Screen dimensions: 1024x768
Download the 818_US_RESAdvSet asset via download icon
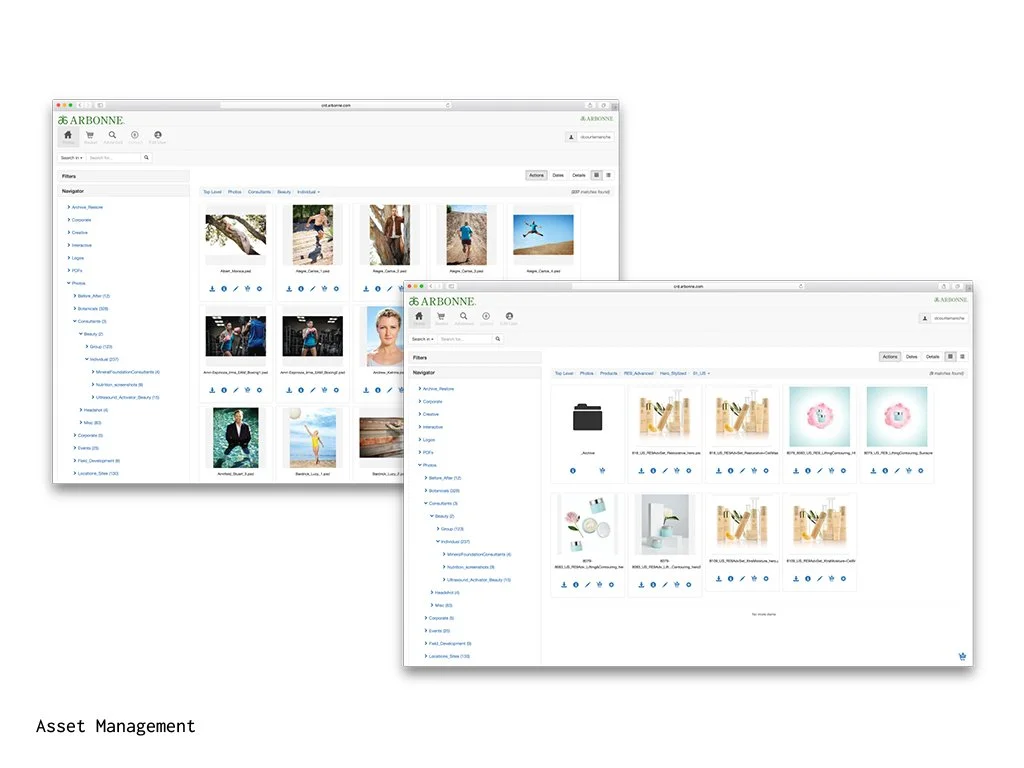(641, 470)
